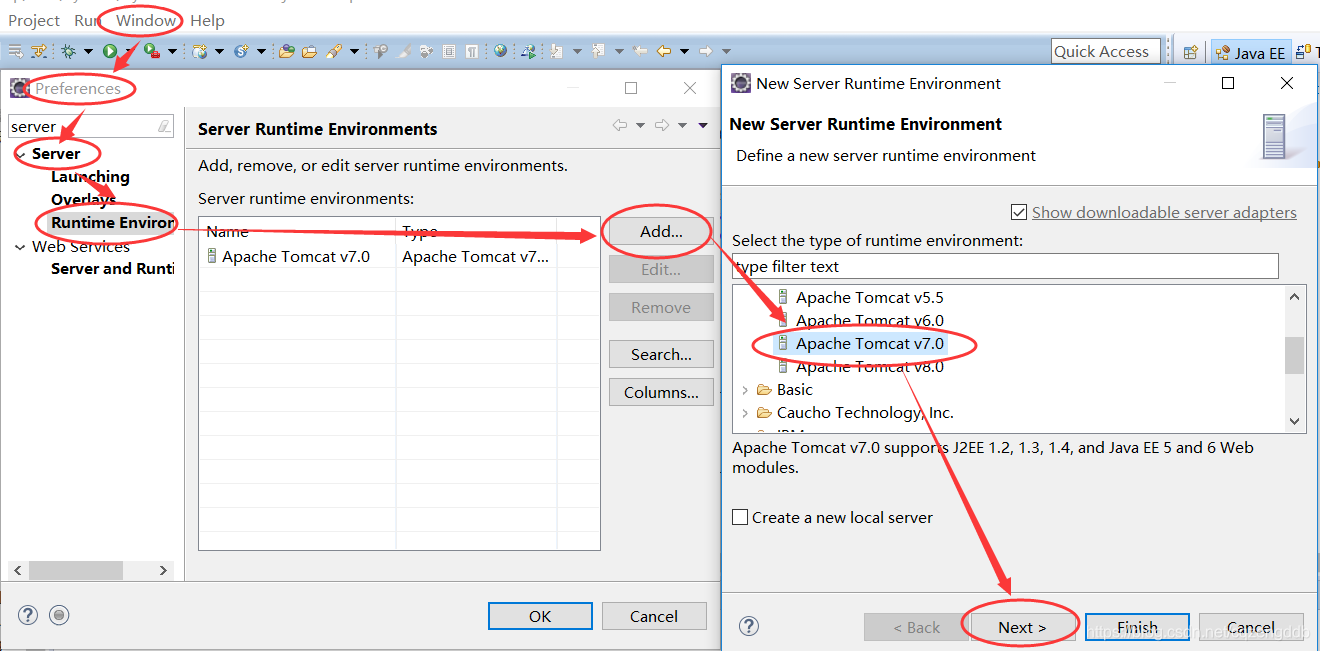This screenshot has height=651, width=1320.
Task: Click the Preferences forward history arrow
Action: pyautogui.click(x=661, y=125)
